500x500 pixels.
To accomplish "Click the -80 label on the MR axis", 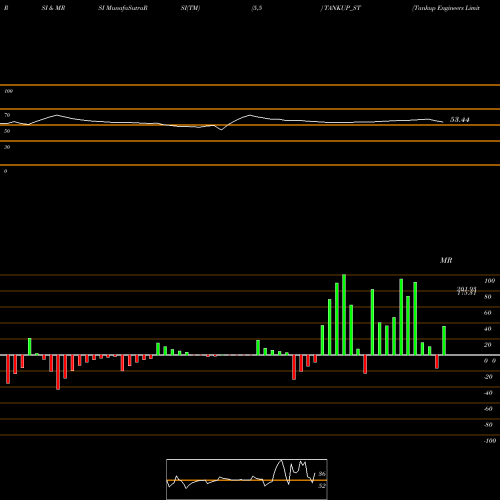I will (488, 425).
